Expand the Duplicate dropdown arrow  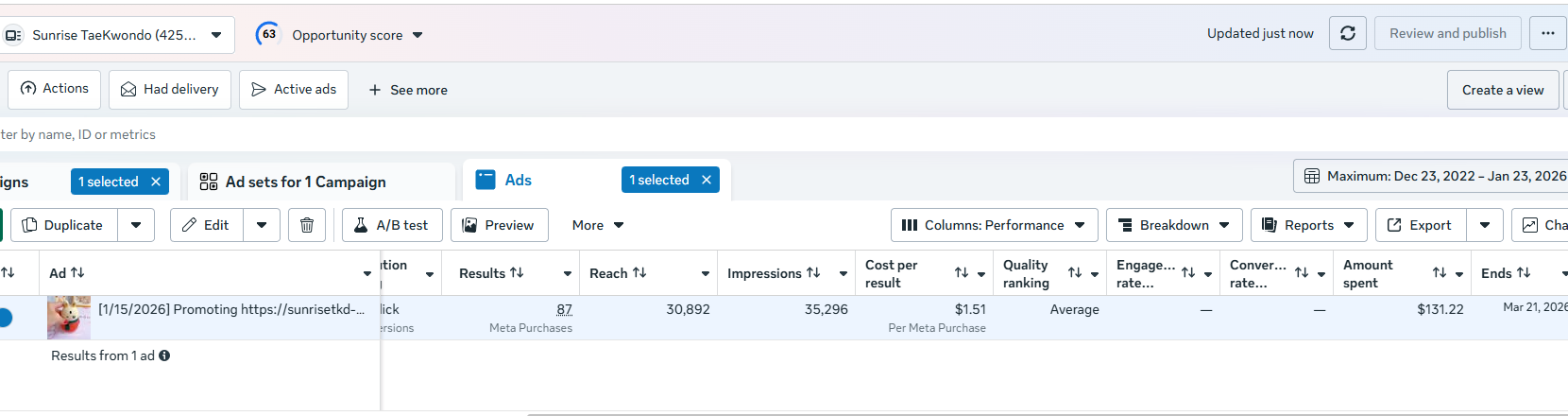pyautogui.click(x=136, y=225)
